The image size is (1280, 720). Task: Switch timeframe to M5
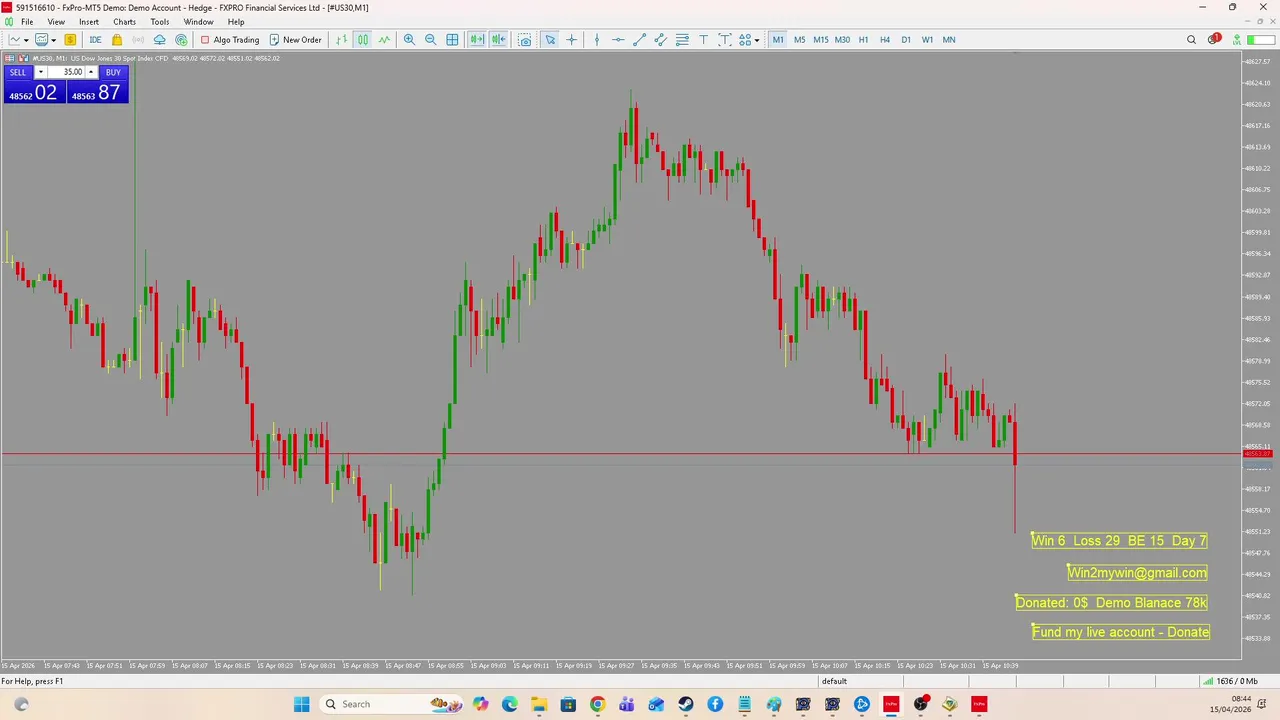799,40
